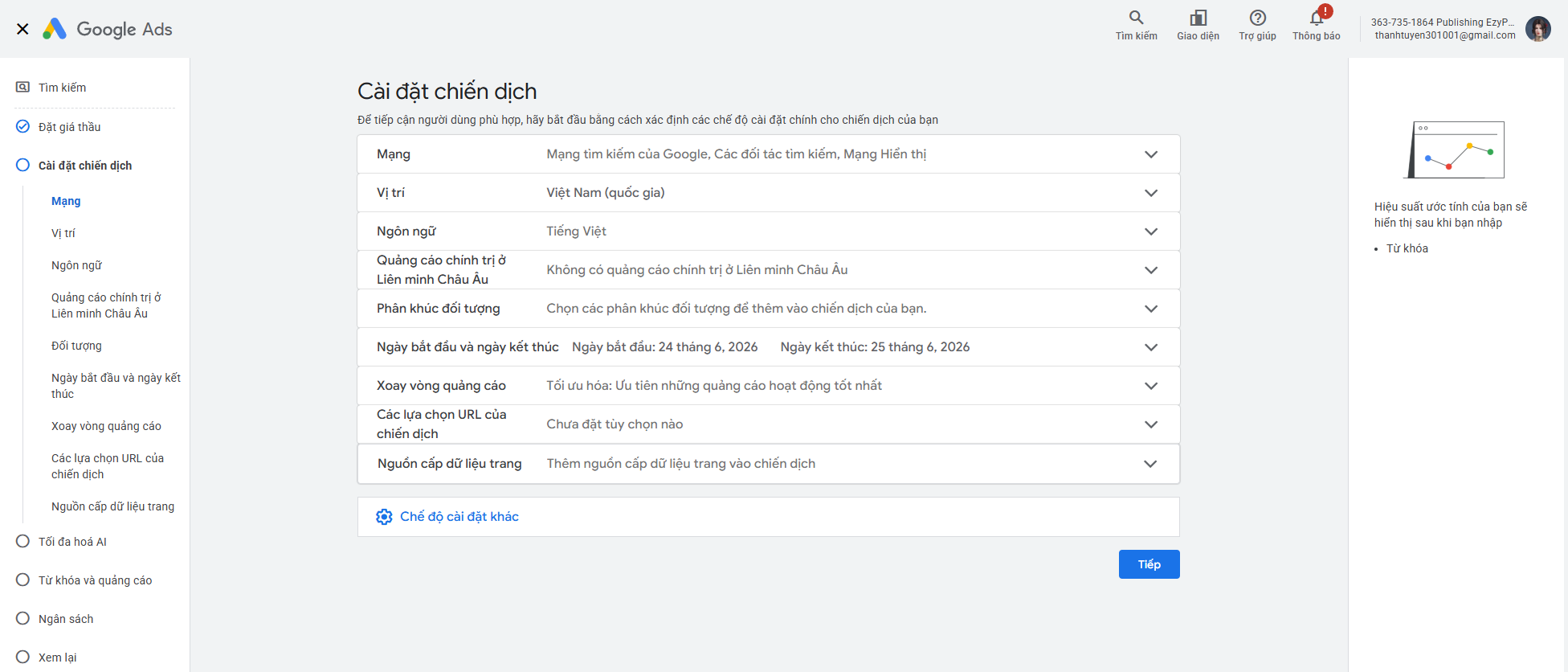
Task: Expand the Vị trí row chevron
Action: [x=1151, y=193]
